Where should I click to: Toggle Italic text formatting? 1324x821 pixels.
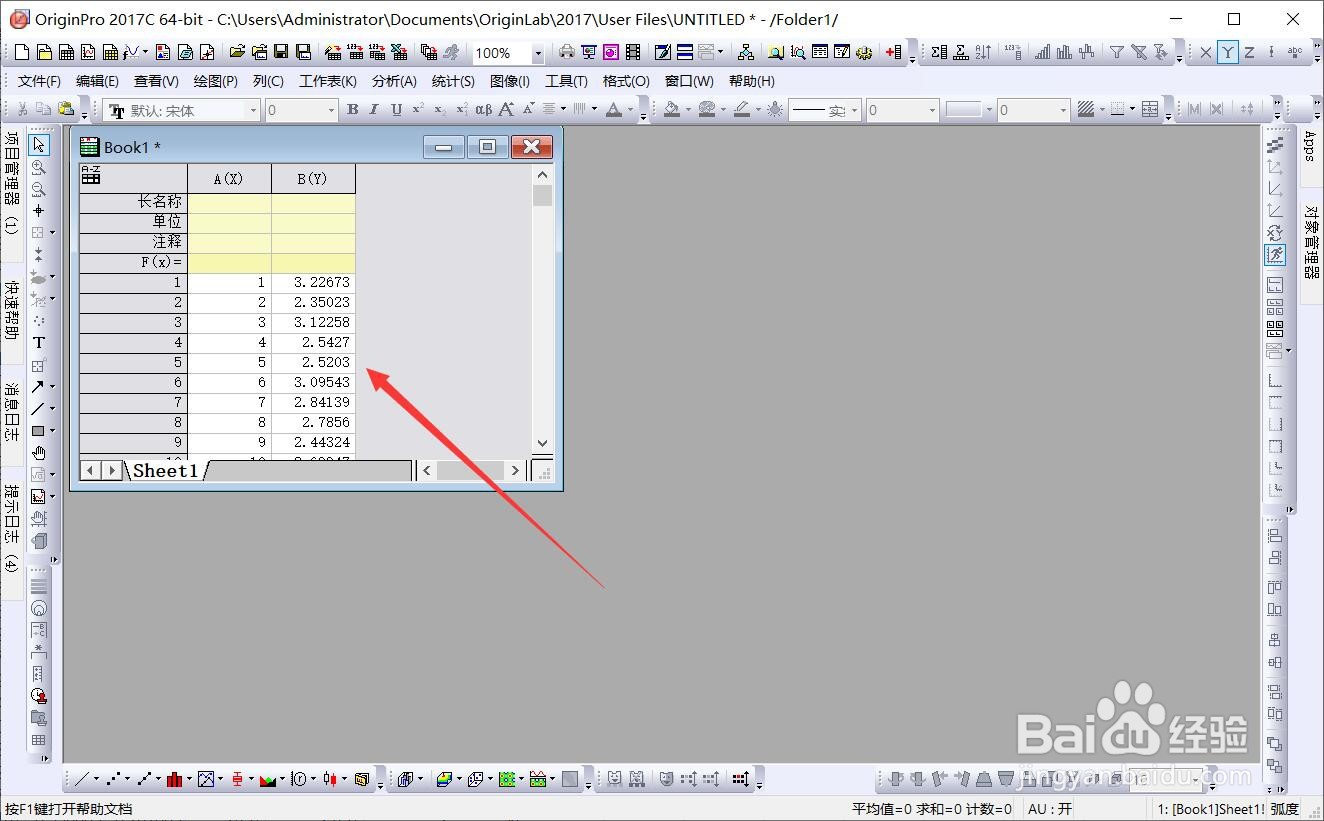click(x=374, y=110)
